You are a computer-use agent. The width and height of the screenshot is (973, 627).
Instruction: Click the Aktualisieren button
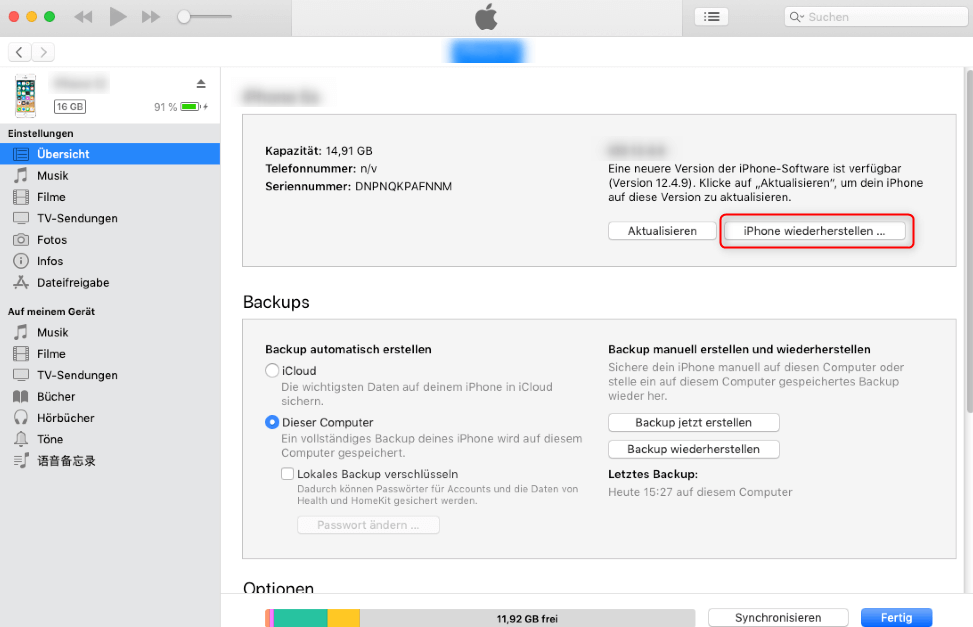[x=662, y=231]
